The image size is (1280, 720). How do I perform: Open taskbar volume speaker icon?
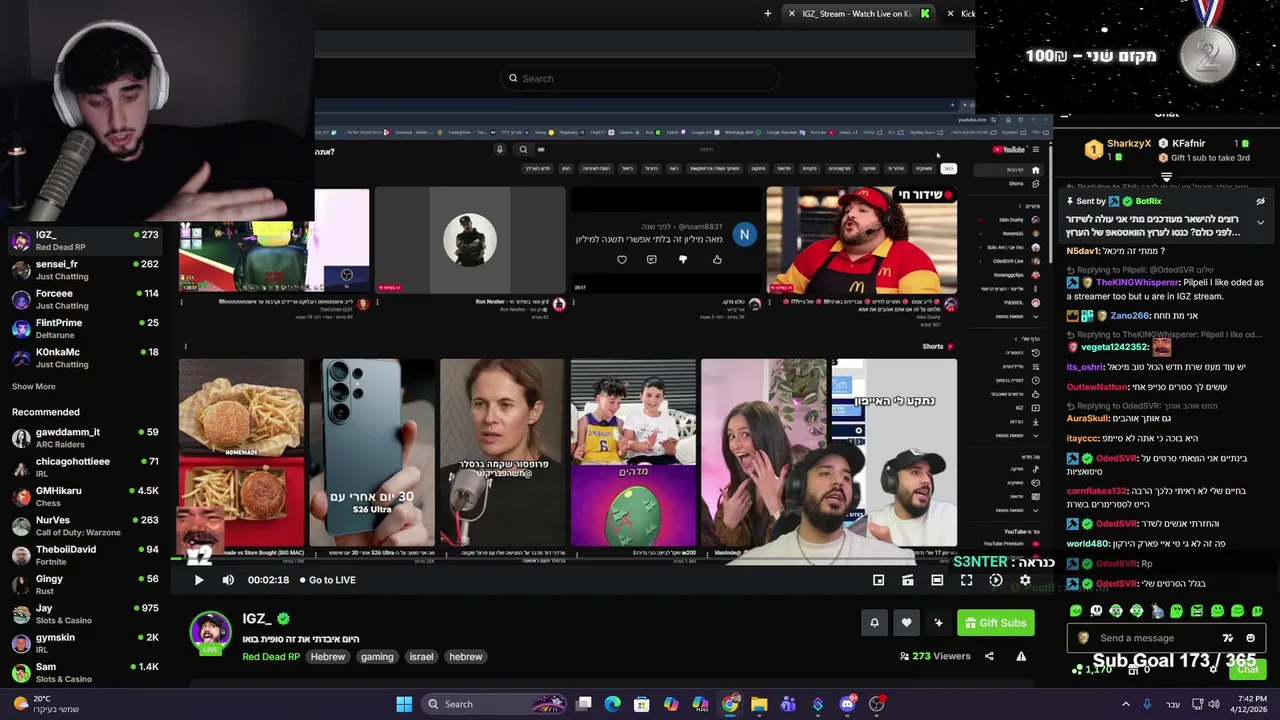(x=1214, y=704)
